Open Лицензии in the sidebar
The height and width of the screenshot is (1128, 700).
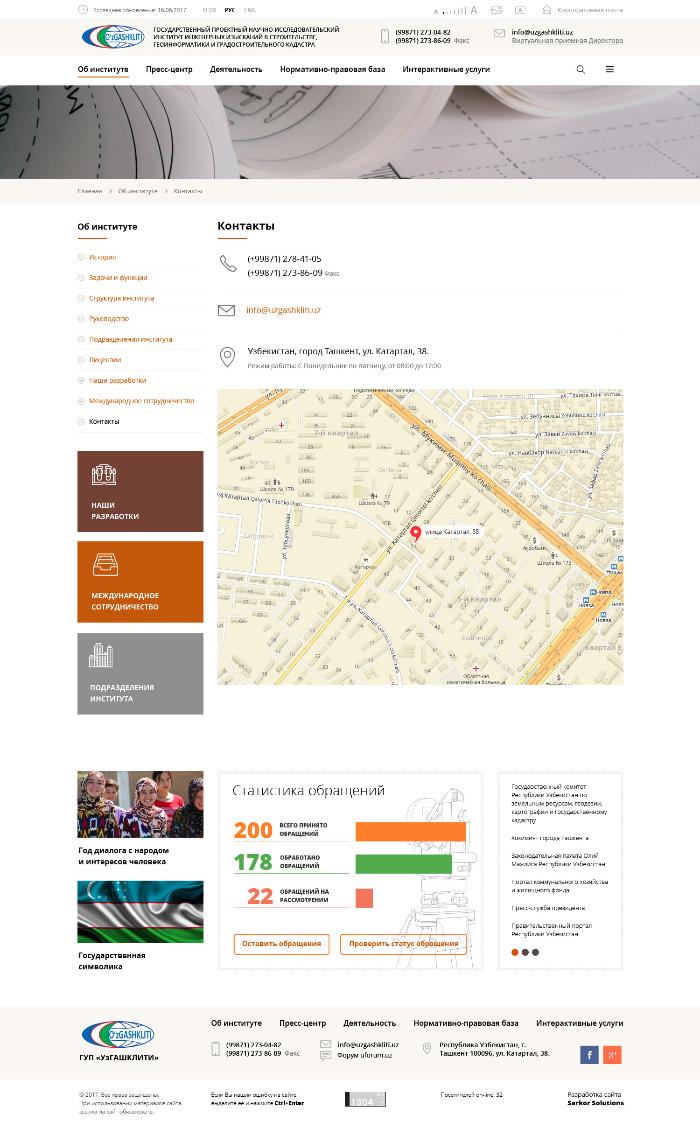pos(105,360)
